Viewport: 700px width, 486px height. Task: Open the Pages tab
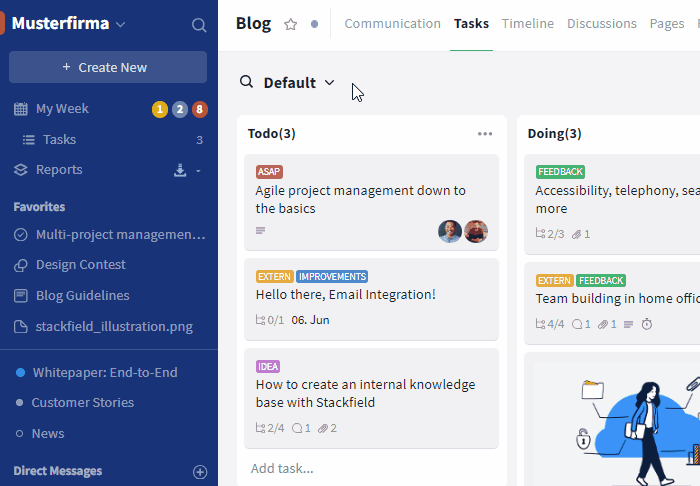[667, 24]
